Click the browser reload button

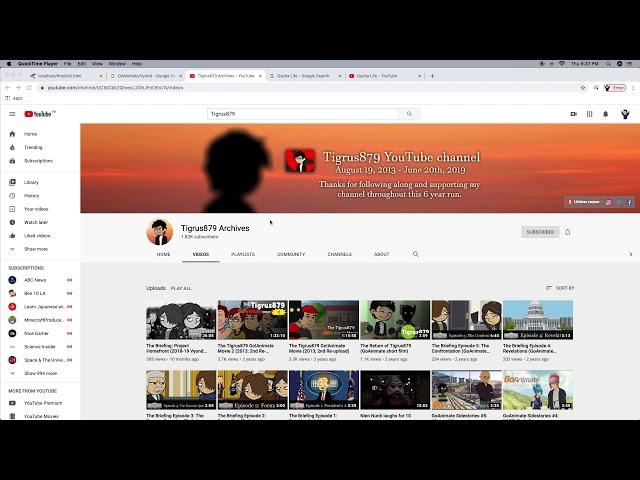[x=29, y=87]
